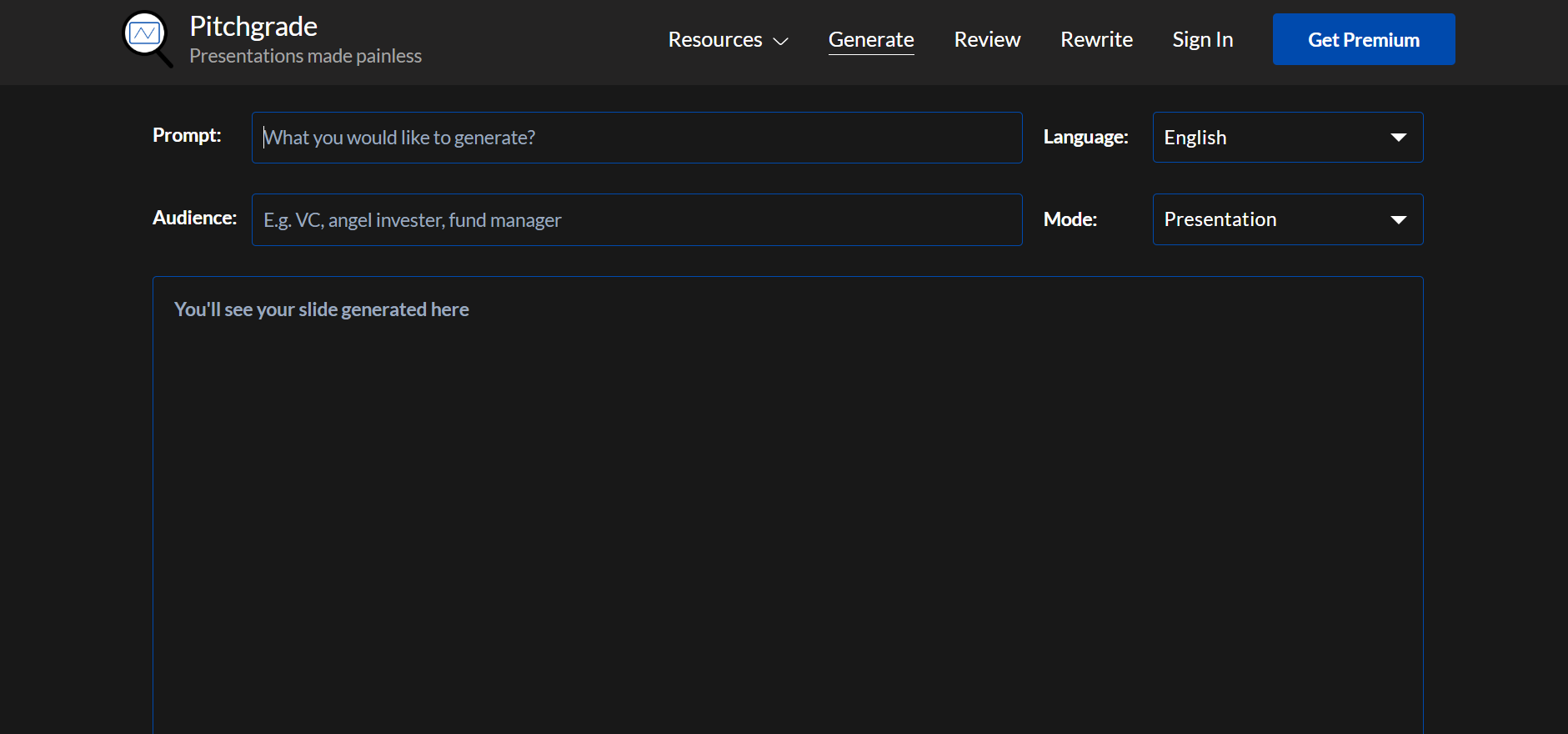Click the 'Mode:' field label
This screenshot has height=734, width=1568.
1070,219
